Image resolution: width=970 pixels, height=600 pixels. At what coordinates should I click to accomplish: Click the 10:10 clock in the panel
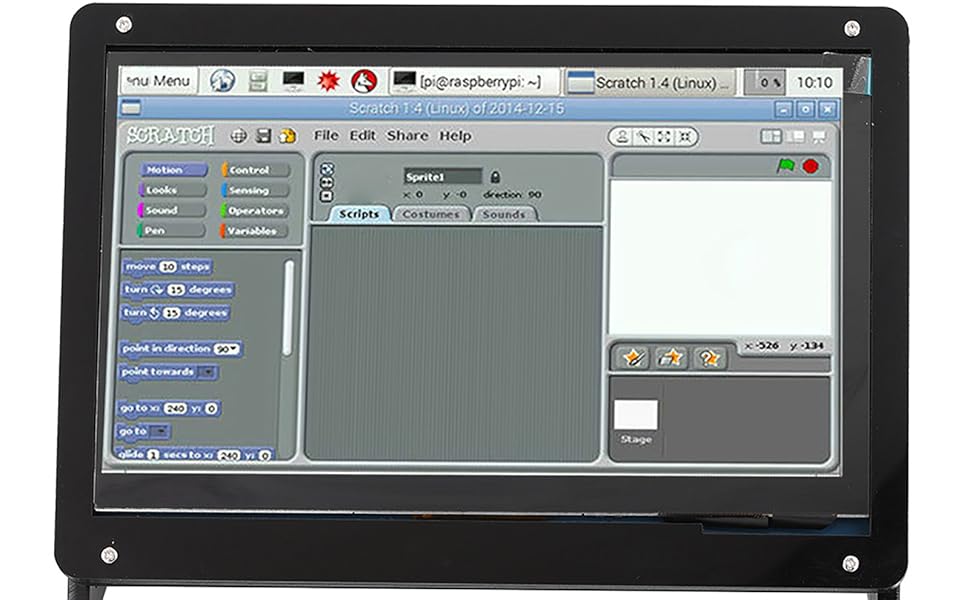[x=813, y=82]
